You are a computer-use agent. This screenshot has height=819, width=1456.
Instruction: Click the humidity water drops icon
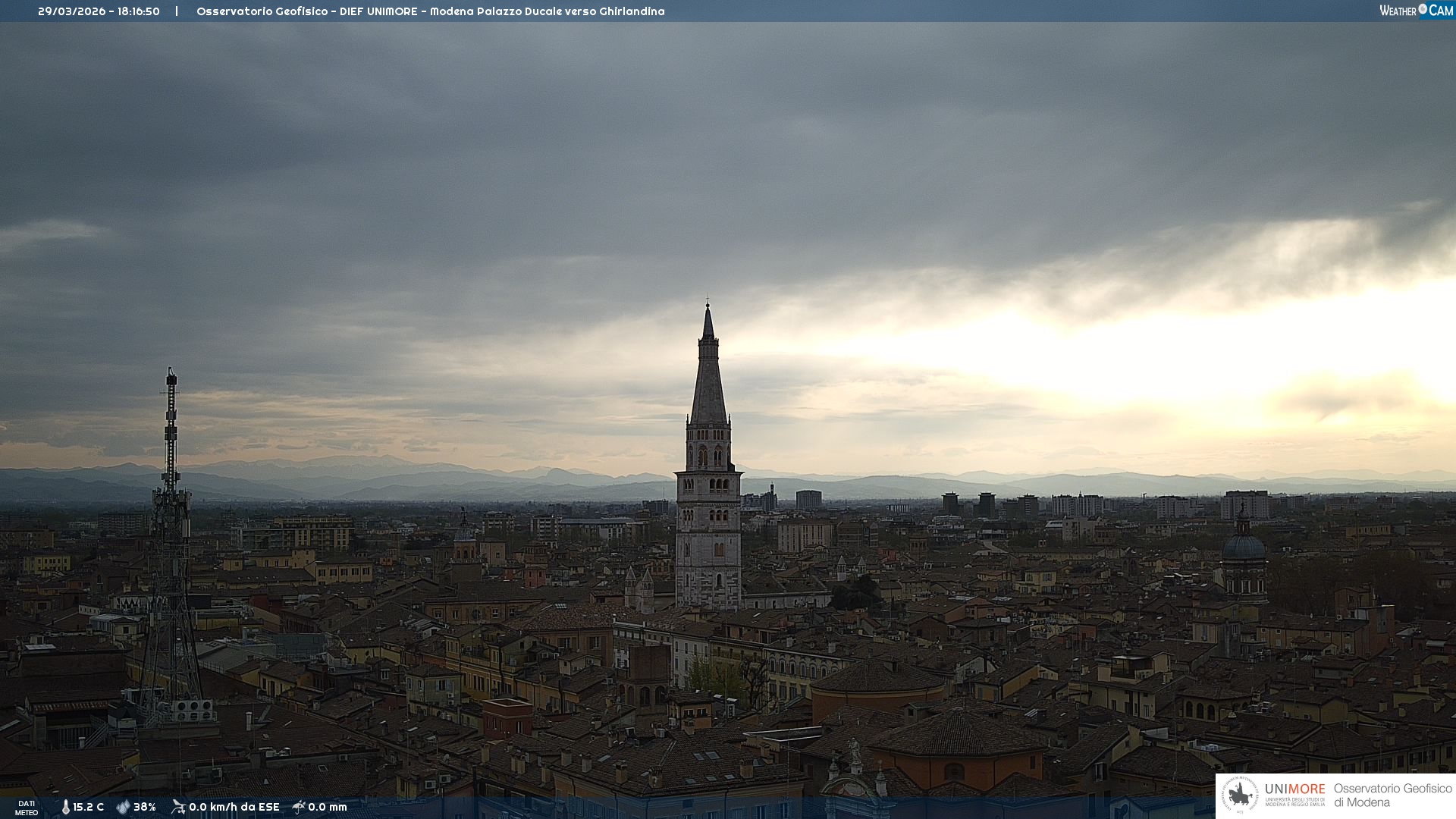pyautogui.click(x=123, y=807)
